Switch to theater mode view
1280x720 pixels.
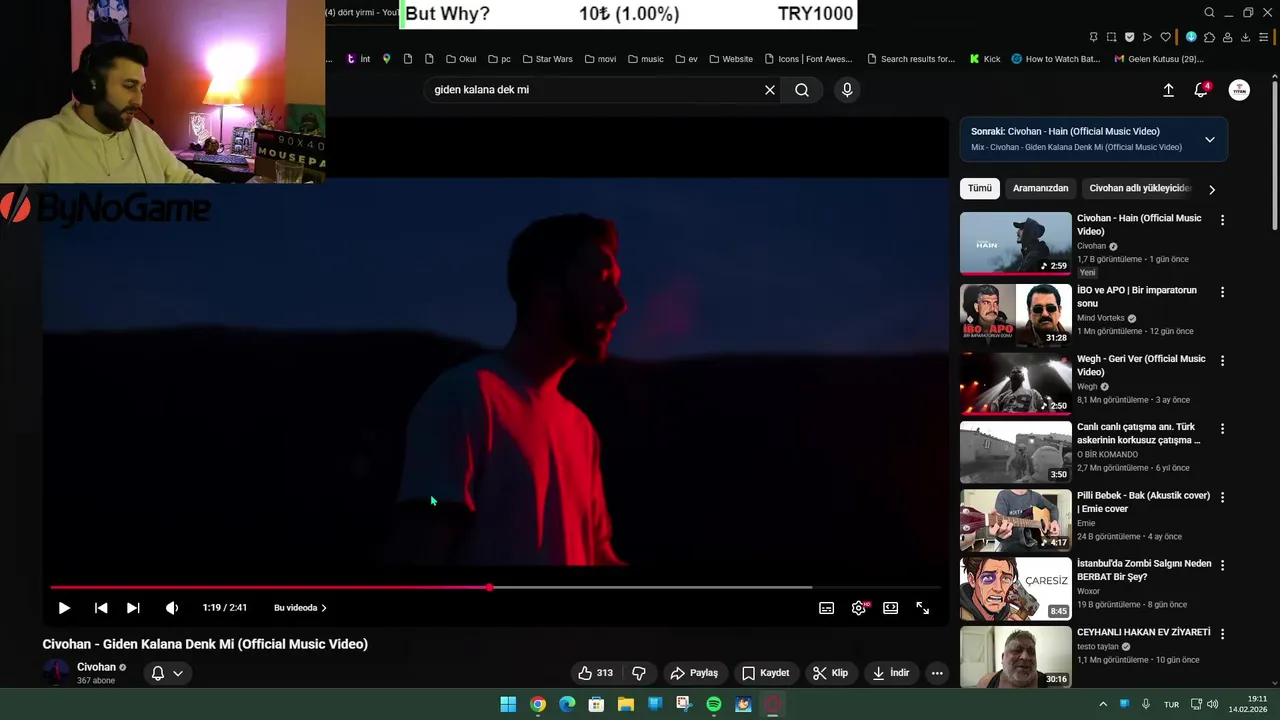891,608
